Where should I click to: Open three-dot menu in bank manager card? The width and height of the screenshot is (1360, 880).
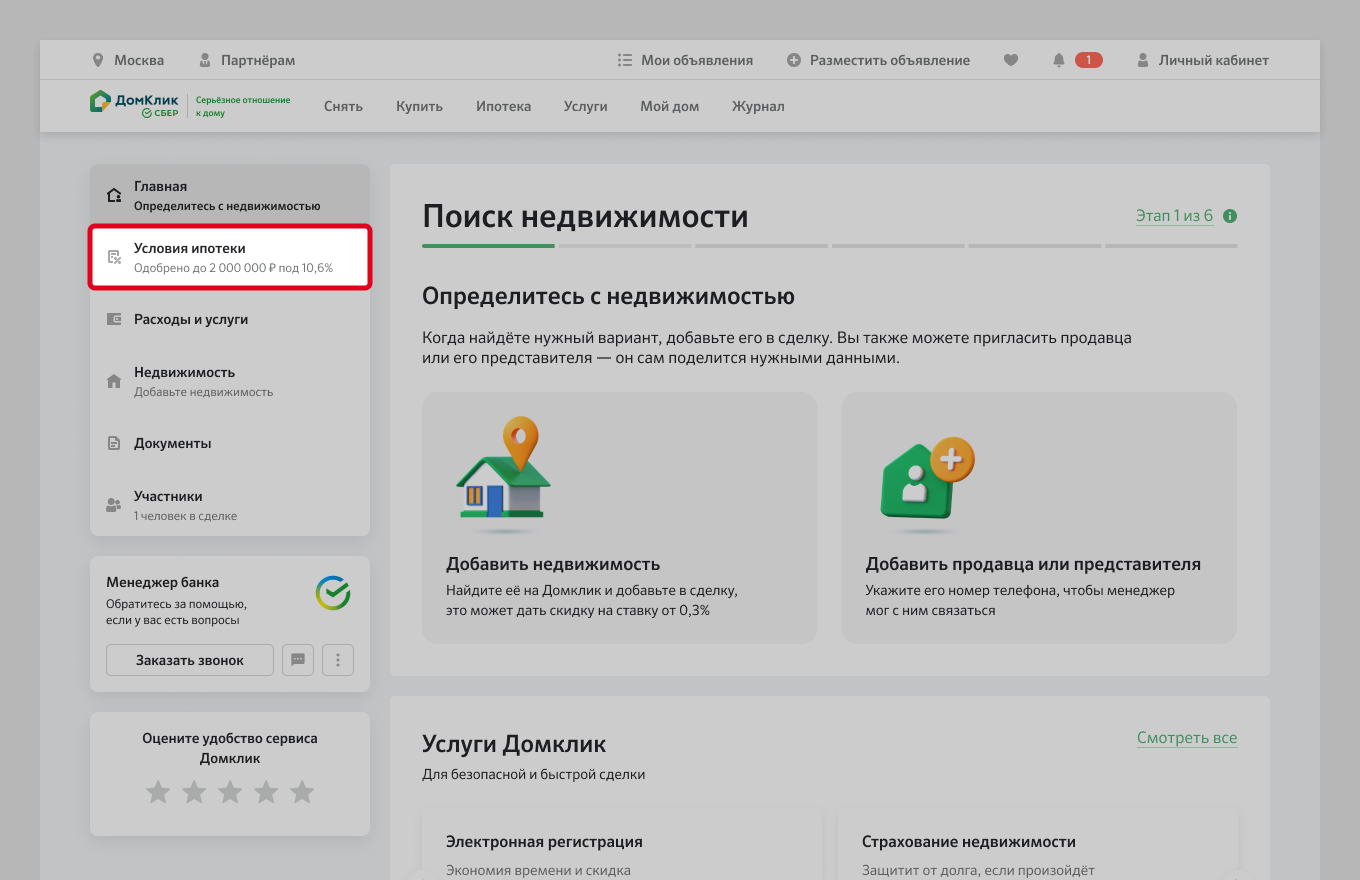pos(338,660)
